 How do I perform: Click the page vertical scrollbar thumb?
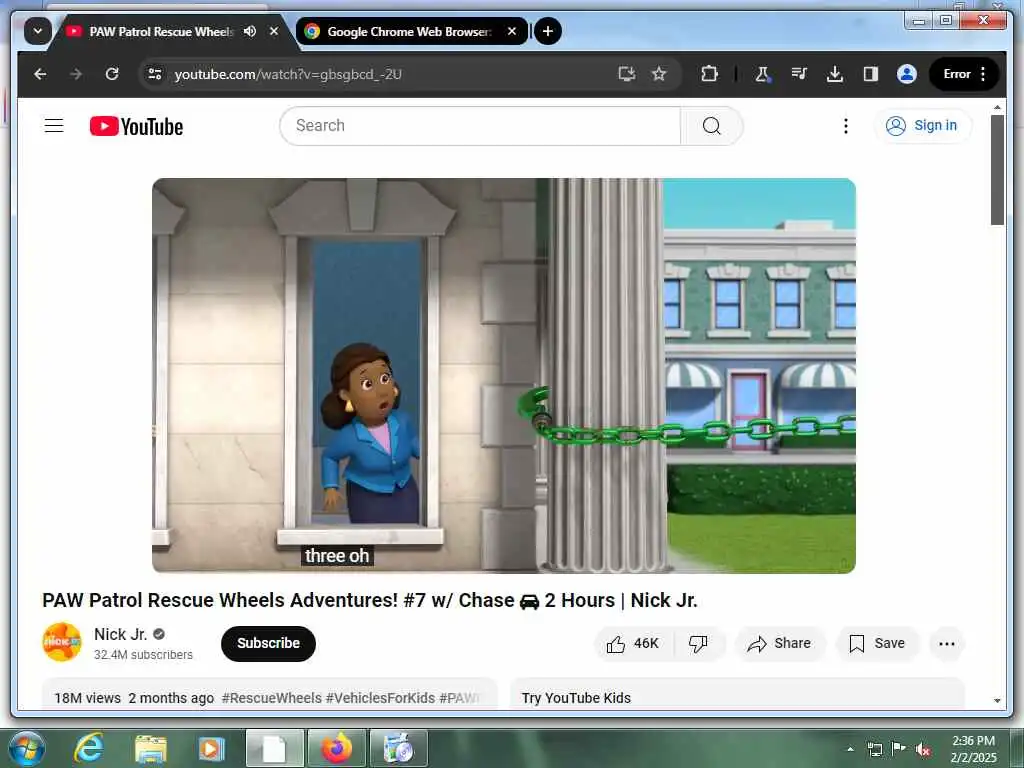(997, 170)
